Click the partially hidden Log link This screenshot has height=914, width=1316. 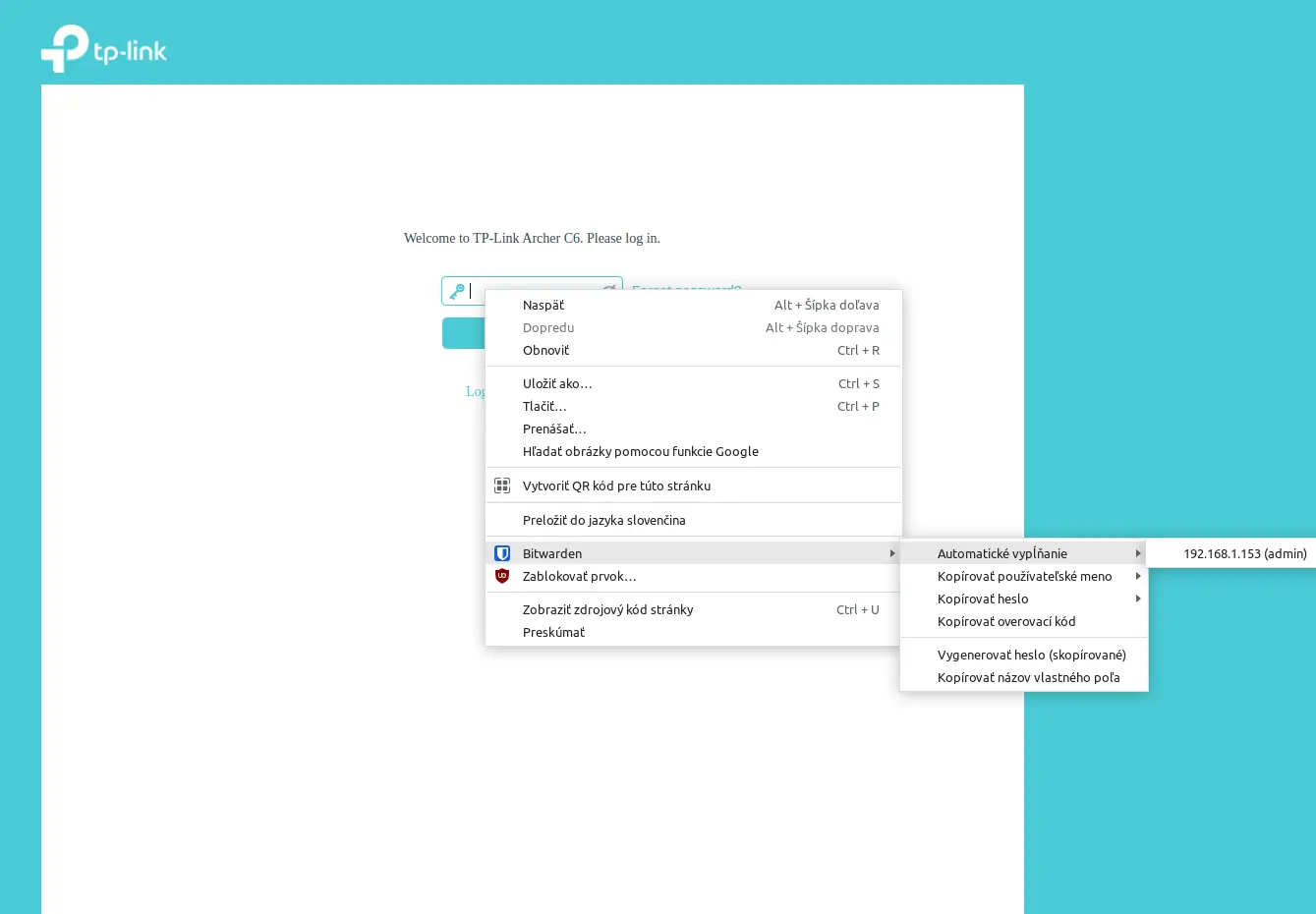(475, 391)
